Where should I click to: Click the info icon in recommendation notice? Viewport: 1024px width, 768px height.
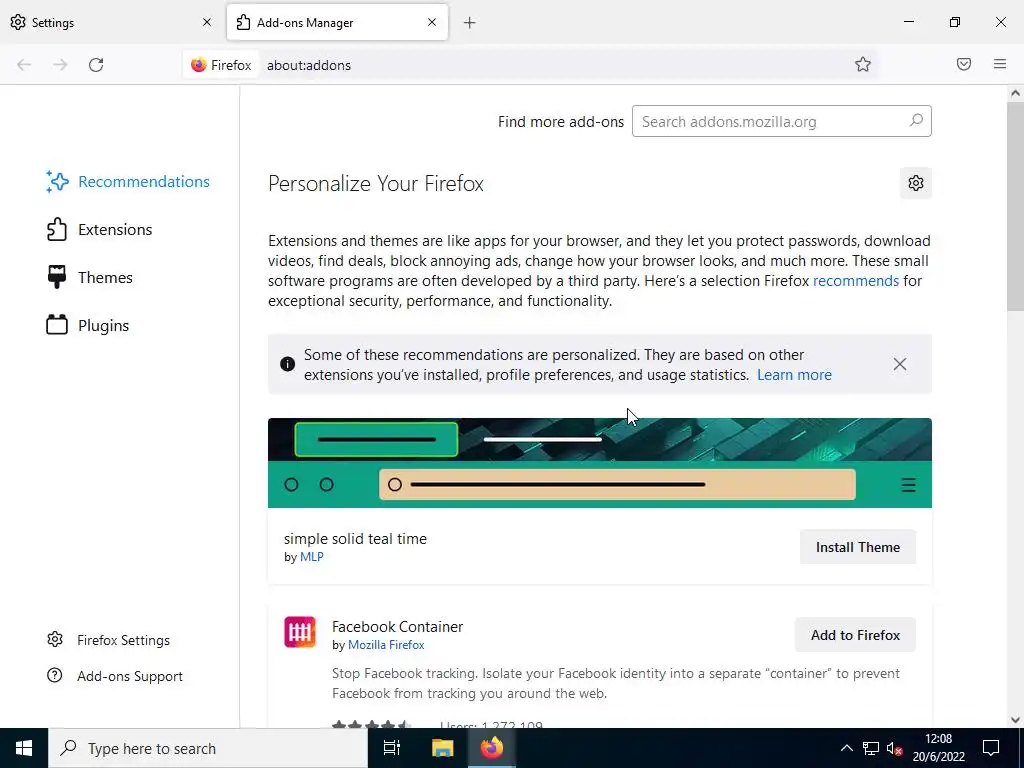[x=287, y=364]
